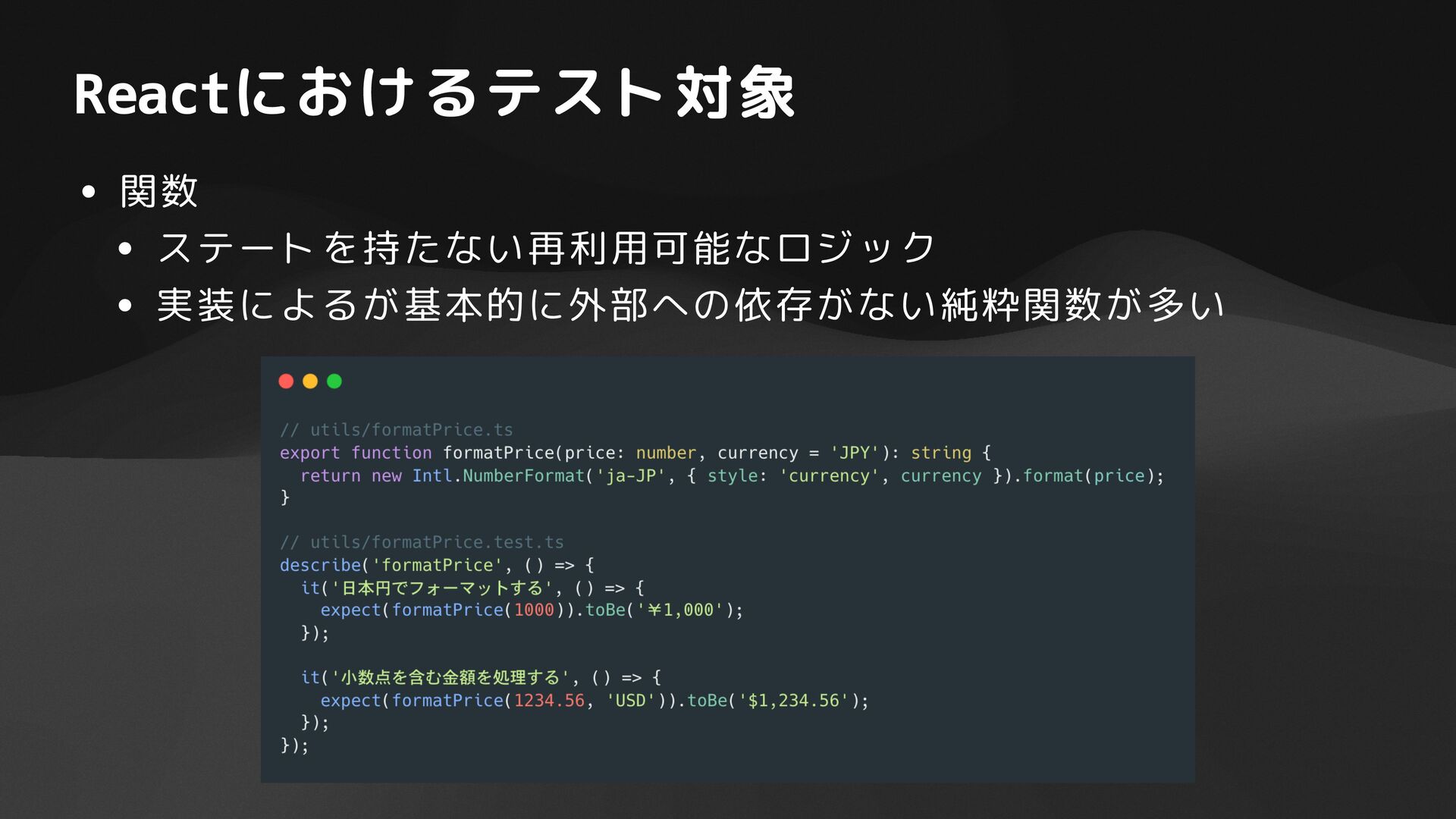Screen dimensions: 1456x819
Task: Click the '小数点を含む金額を処理する' test name
Action: [x=450, y=677]
